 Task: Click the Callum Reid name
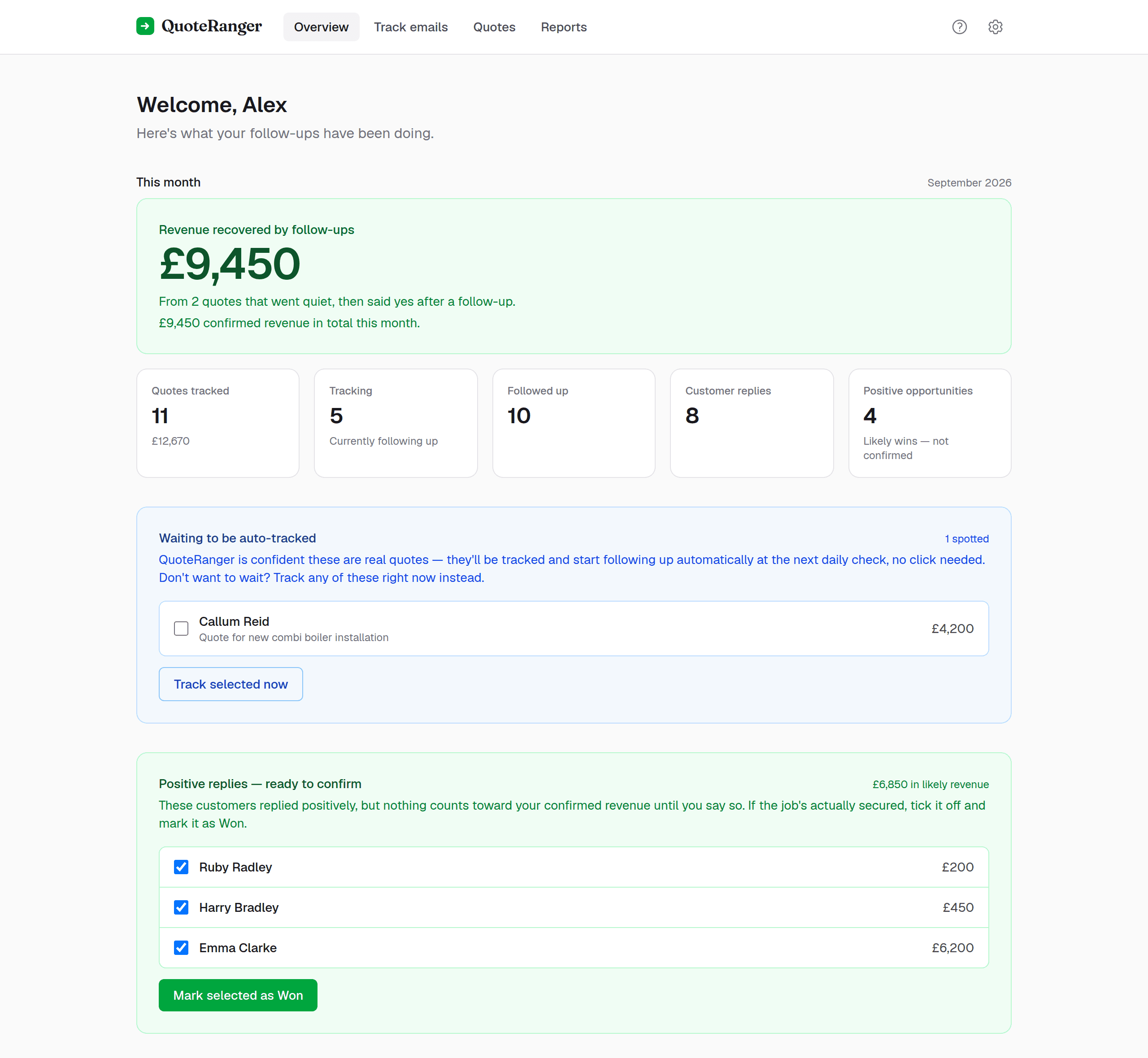pos(234,622)
